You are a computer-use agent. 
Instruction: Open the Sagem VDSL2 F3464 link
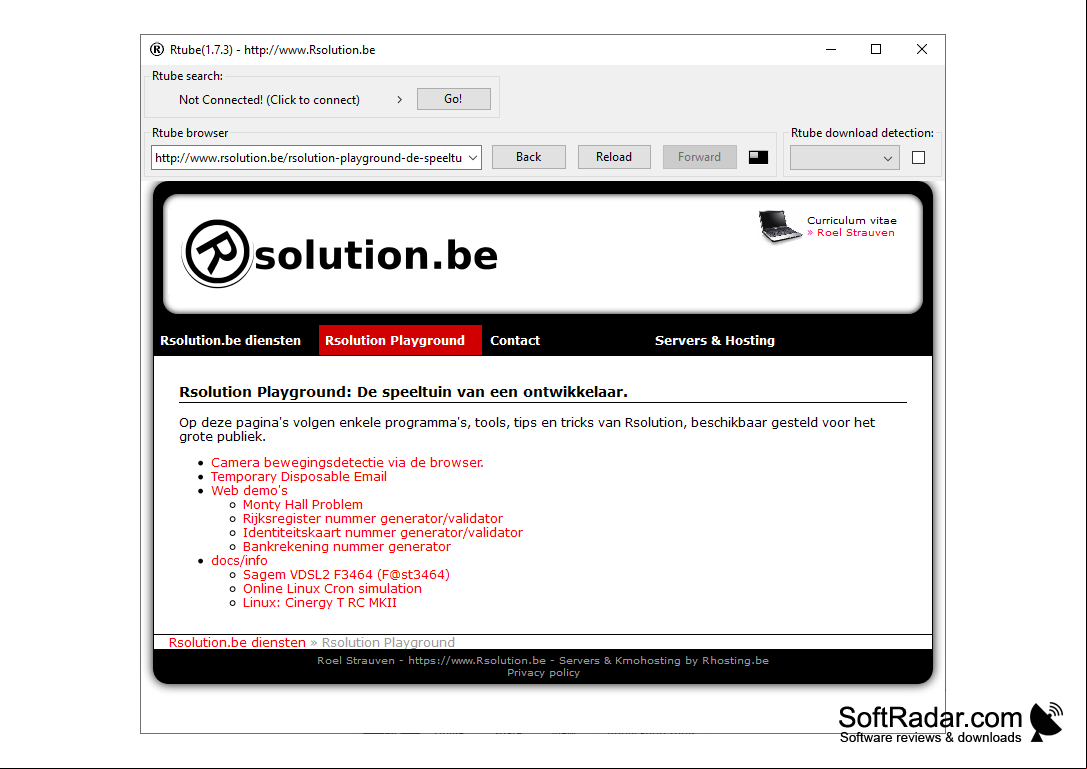click(346, 574)
